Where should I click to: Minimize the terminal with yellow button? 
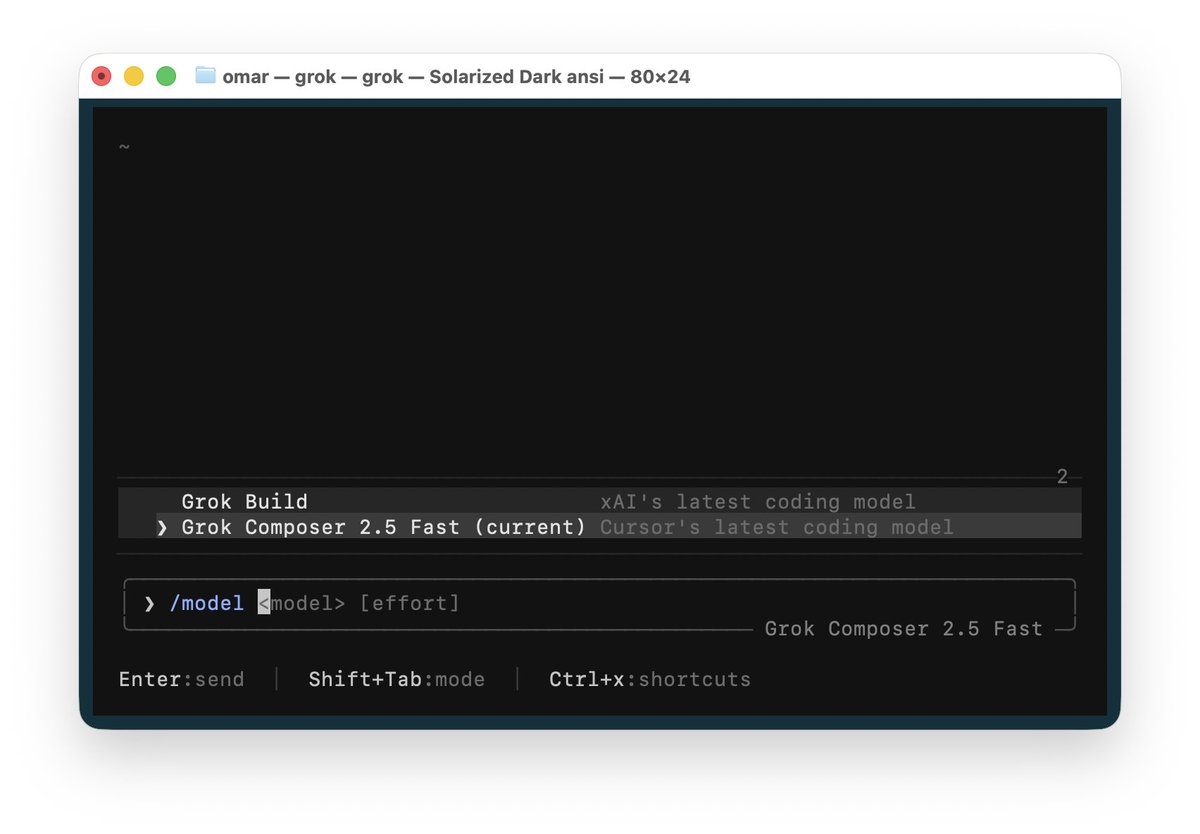134,76
